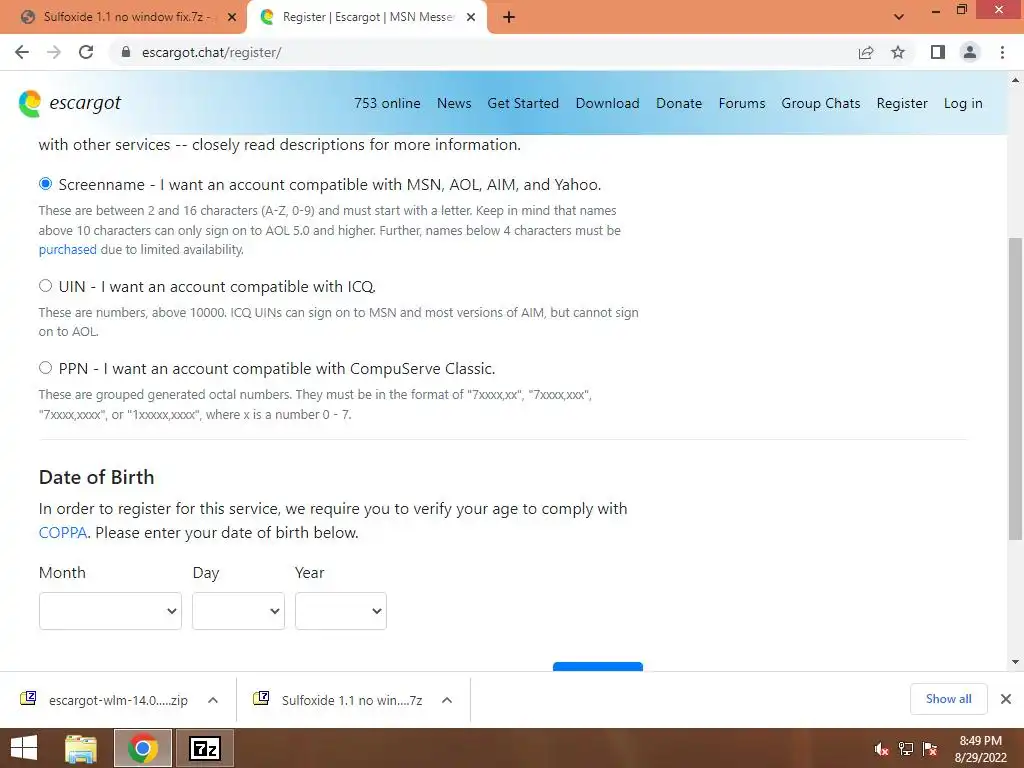Select the PPN CompuServe radio button
Screen dimensions: 1024x768
pos(45,368)
